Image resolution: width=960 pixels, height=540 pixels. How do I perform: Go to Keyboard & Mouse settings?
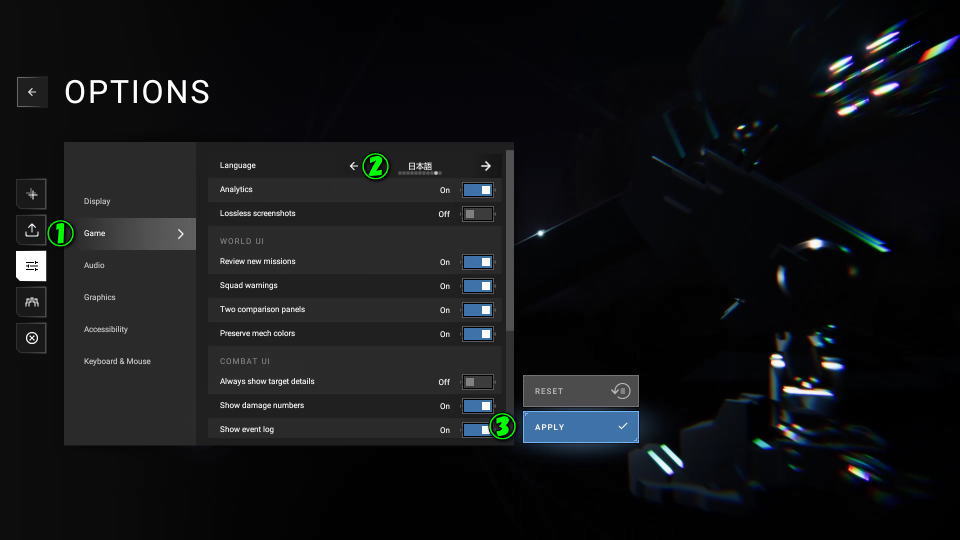pos(117,362)
